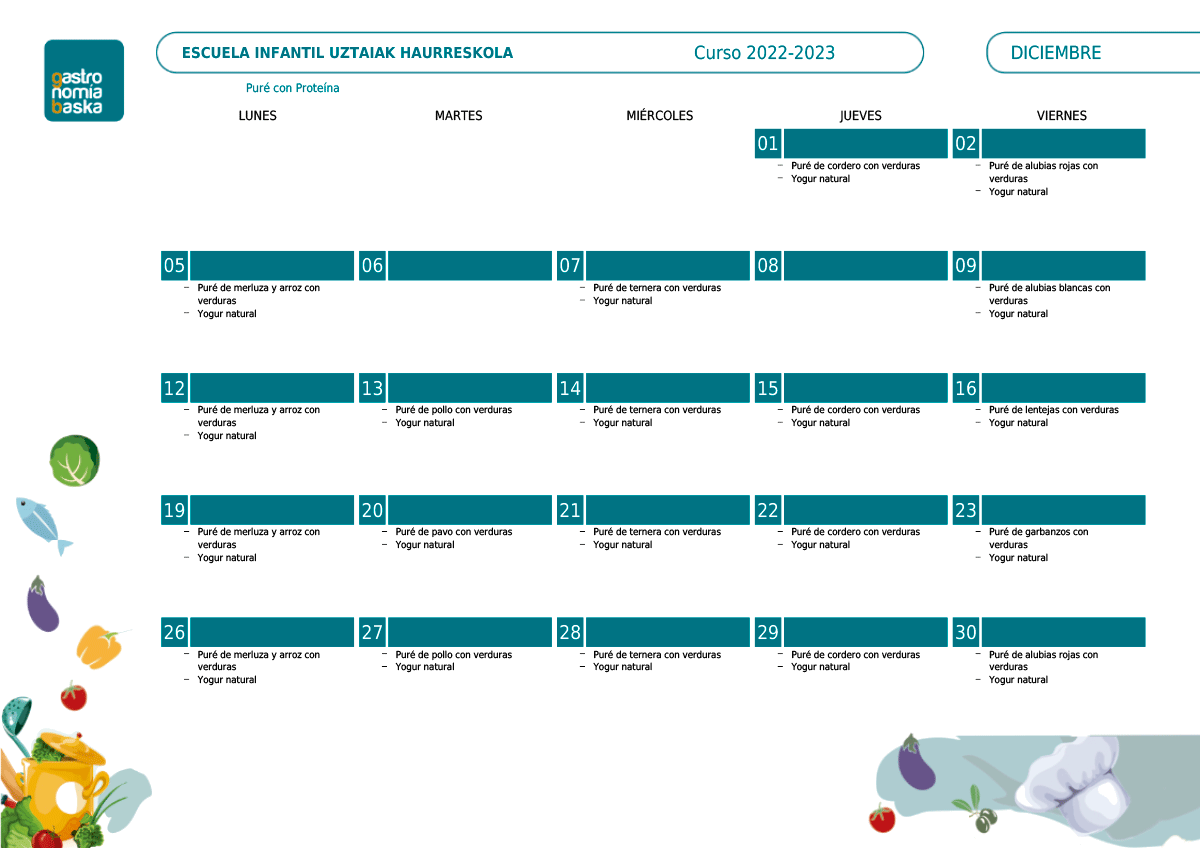Click the yellow bell pepper illustration
Screen dimensions: 1200x848
pyautogui.click(x=100, y=646)
